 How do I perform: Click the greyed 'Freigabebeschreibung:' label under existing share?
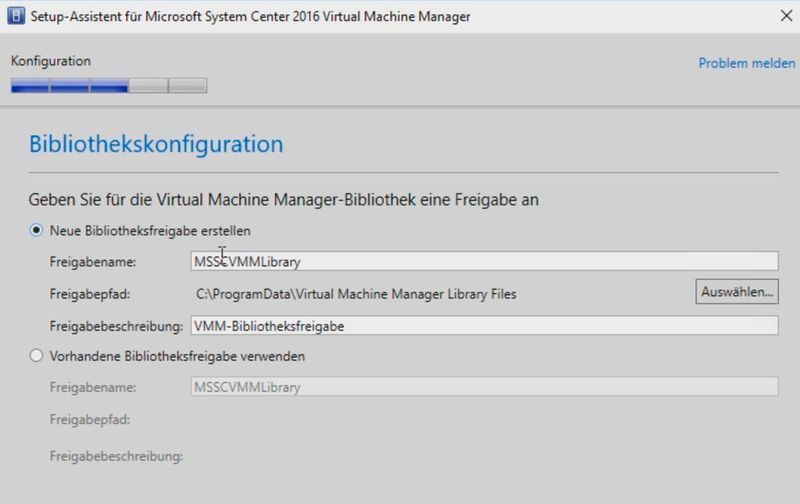(x=116, y=456)
